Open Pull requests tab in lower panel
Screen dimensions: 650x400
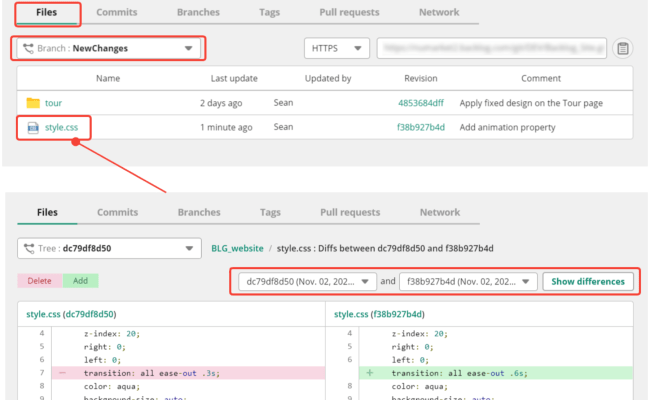coord(350,212)
